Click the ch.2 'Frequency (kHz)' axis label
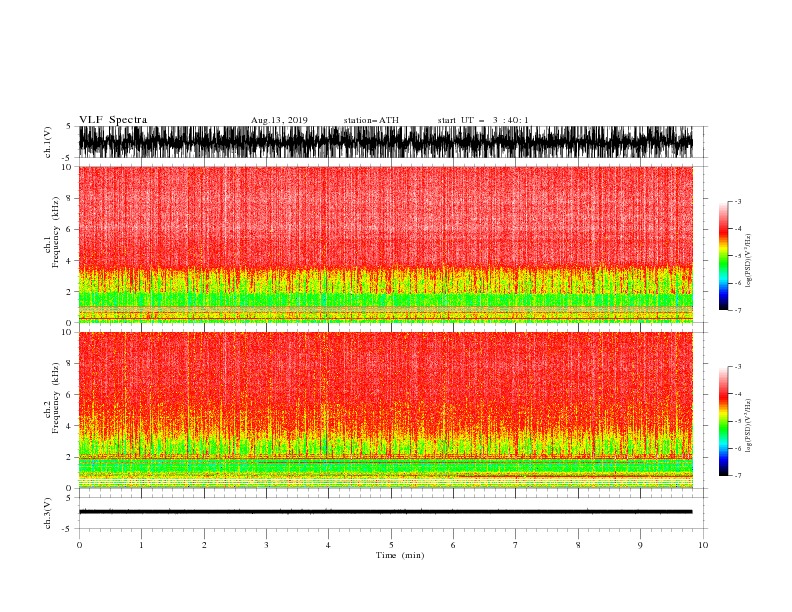 [55, 398]
